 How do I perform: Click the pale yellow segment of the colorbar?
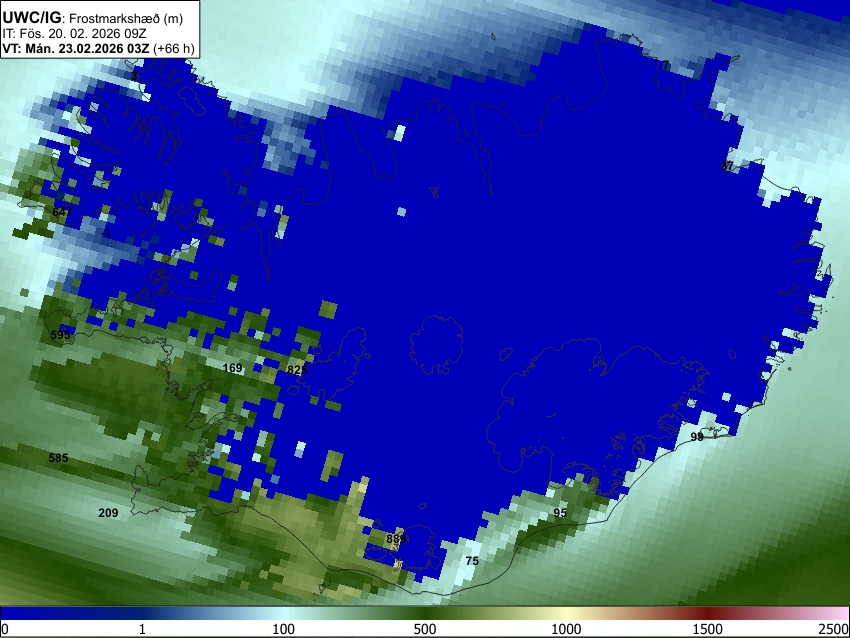[566, 614]
